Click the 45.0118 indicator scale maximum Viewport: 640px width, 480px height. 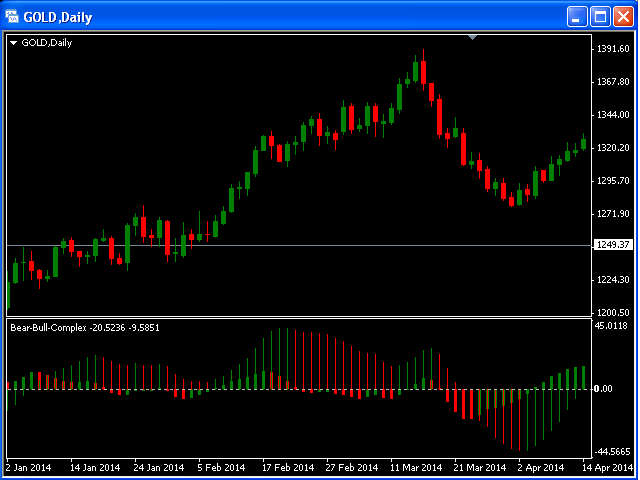click(x=611, y=326)
